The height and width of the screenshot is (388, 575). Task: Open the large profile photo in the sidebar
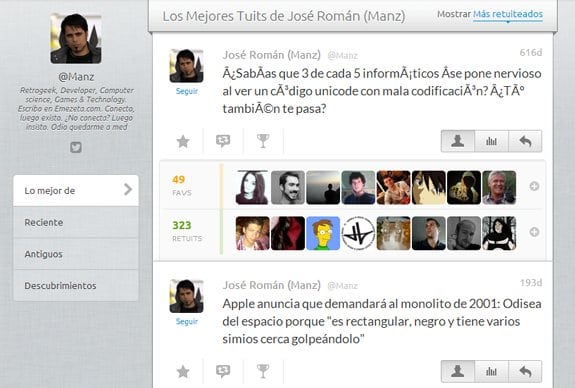click(x=76, y=39)
